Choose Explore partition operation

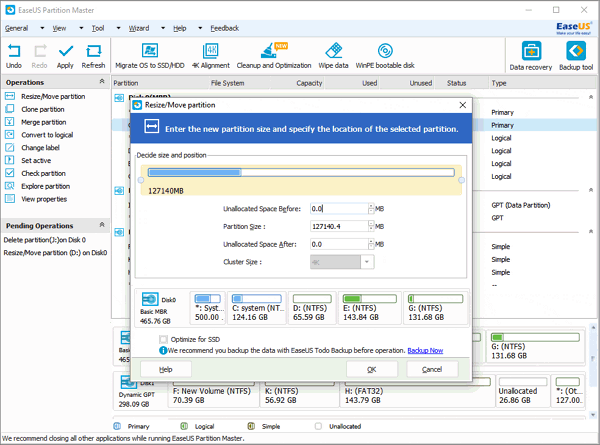point(46,186)
